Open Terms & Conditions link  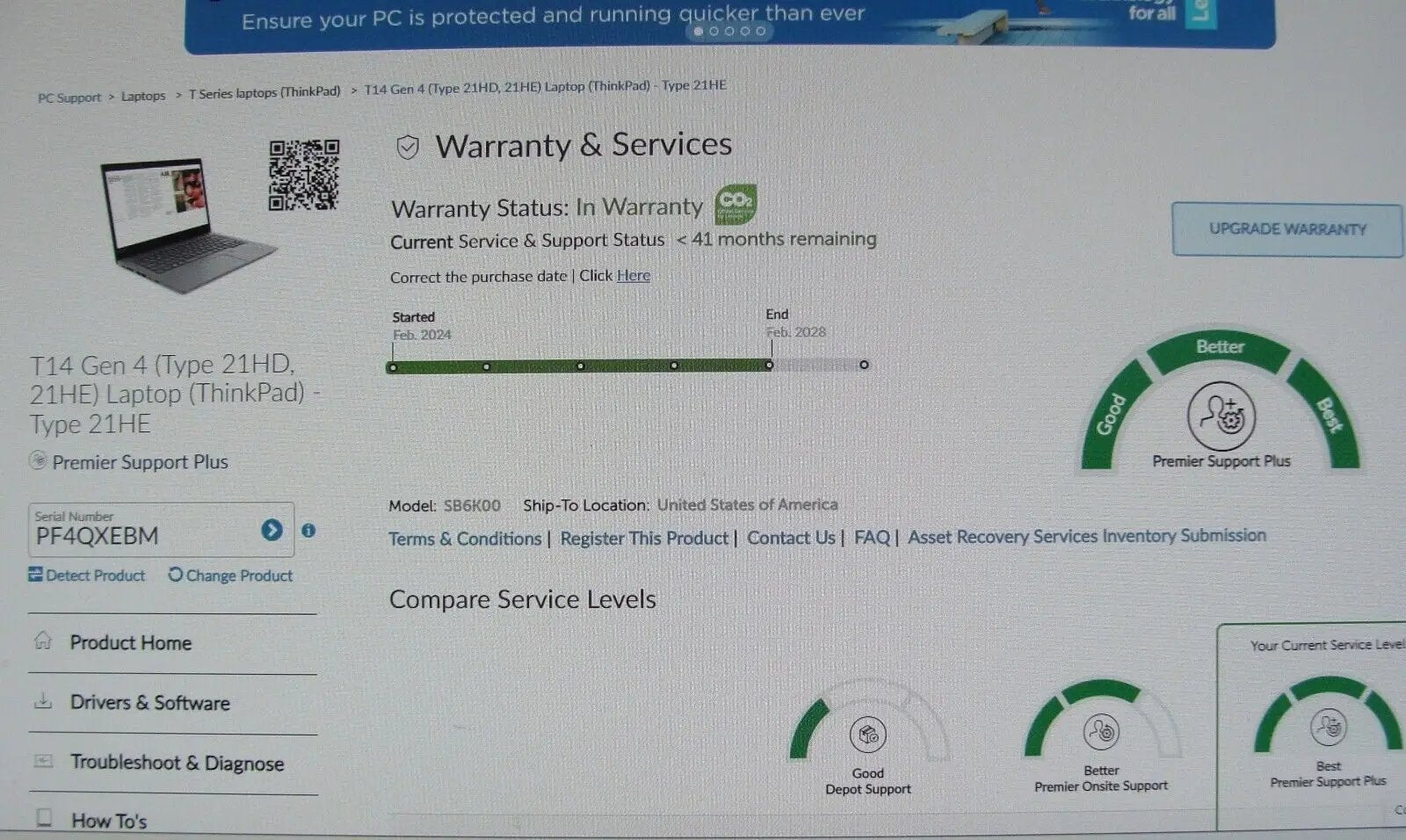point(465,539)
